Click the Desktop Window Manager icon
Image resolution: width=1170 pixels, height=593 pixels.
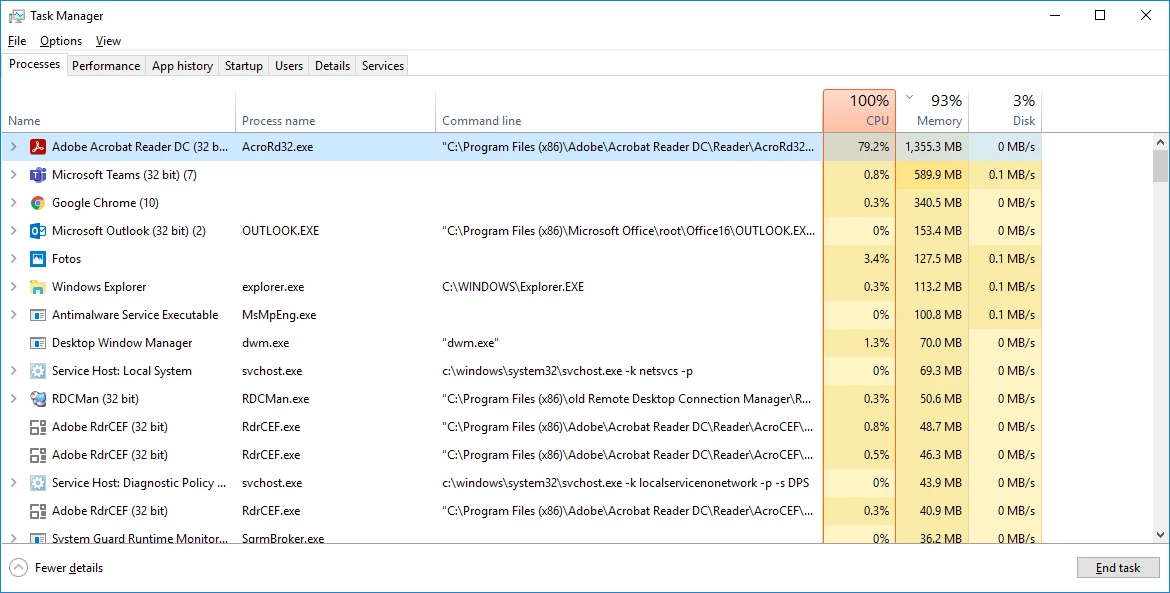pos(37,343)
